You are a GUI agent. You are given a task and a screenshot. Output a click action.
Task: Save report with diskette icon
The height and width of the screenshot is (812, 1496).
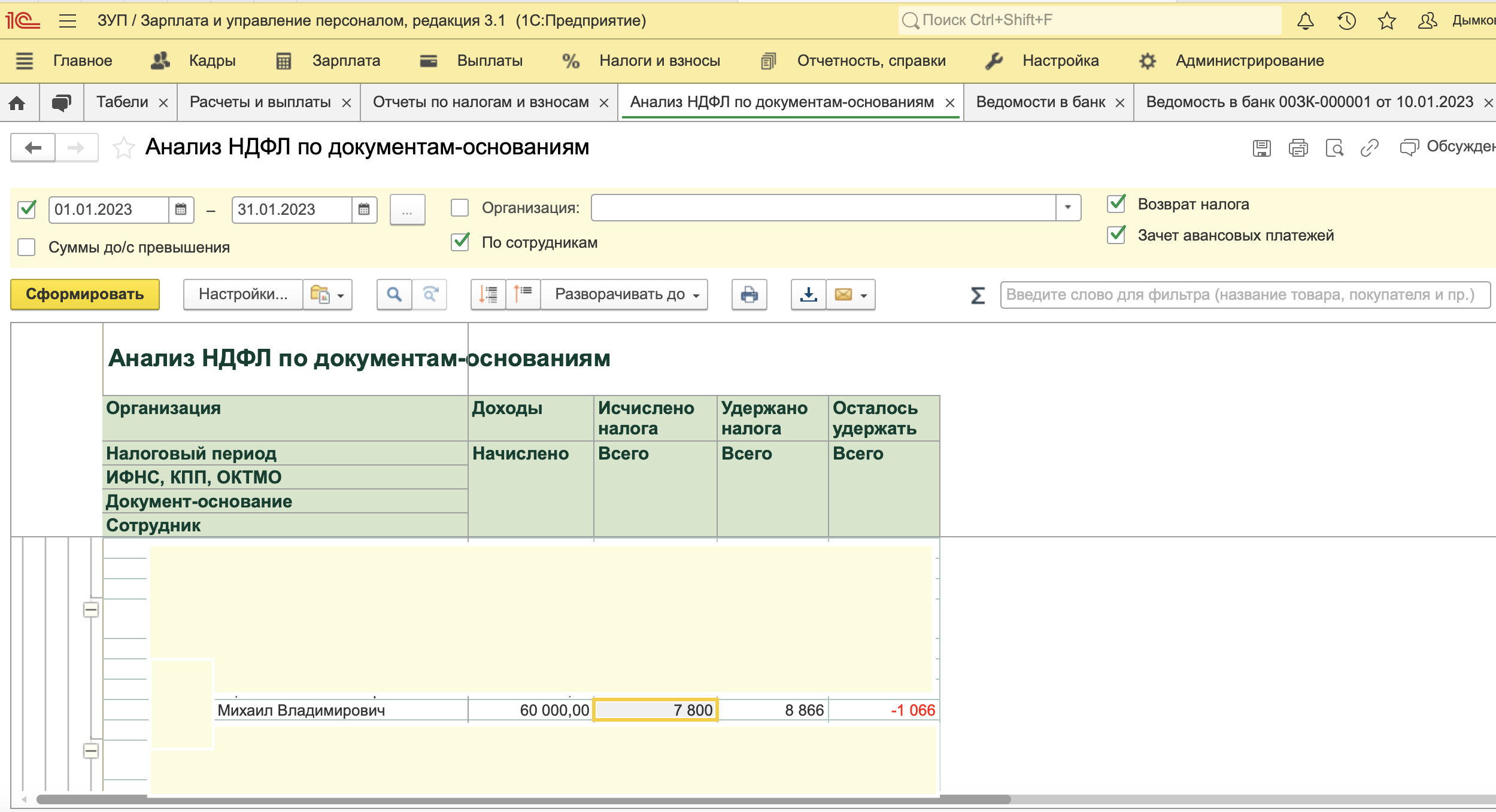coord(1261,148)
